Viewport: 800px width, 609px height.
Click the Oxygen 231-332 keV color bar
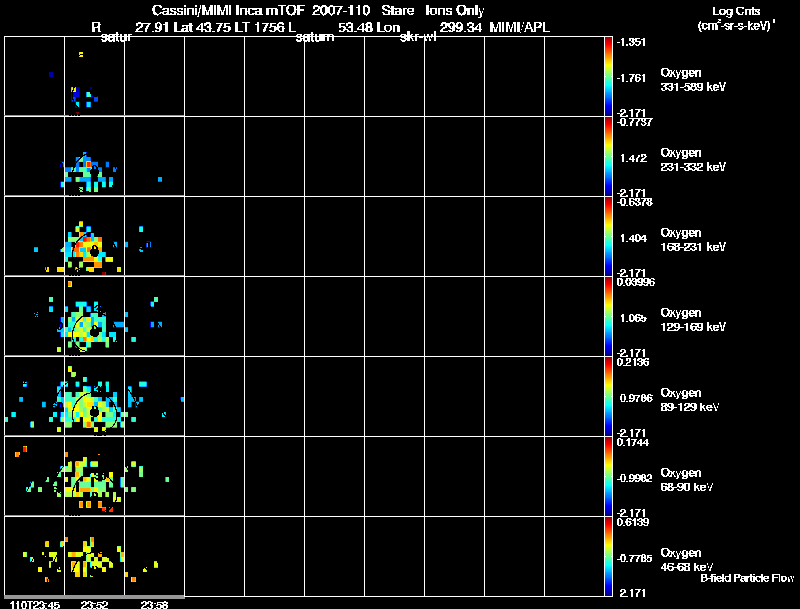click(x=608, y=156)
